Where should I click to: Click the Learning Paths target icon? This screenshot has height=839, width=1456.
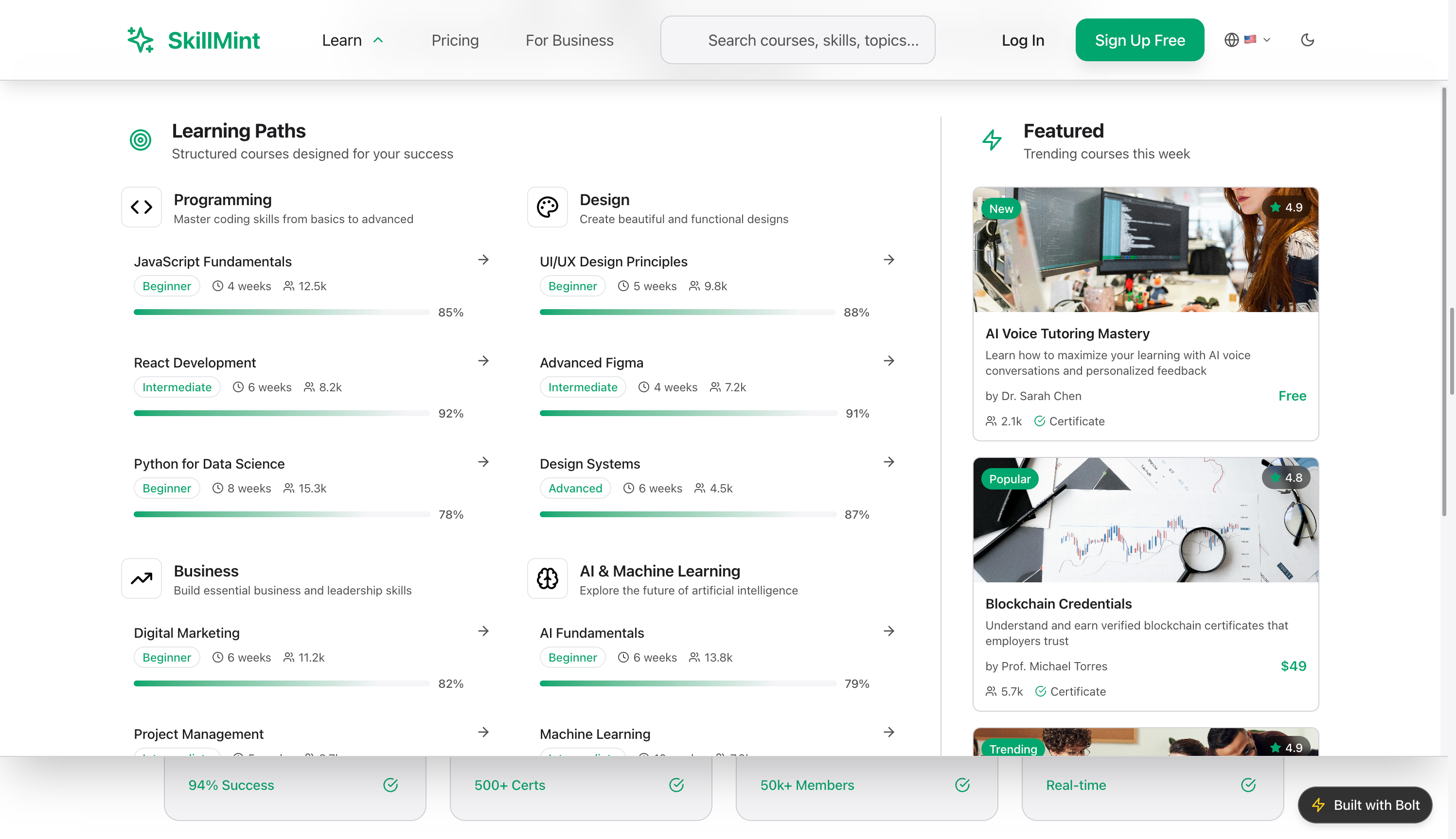point(140,140)
